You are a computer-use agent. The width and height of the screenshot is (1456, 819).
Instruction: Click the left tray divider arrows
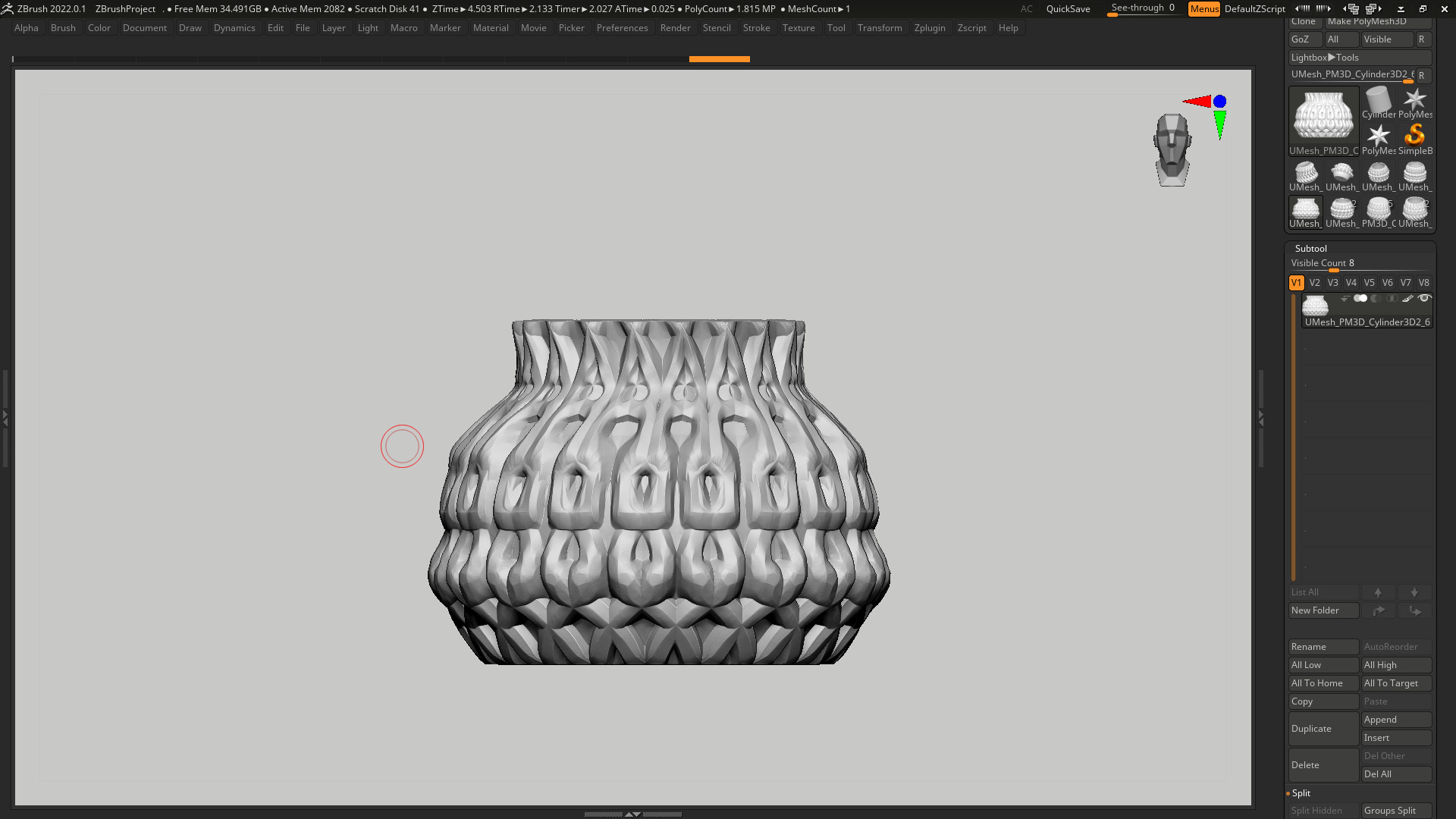[5, 418]
